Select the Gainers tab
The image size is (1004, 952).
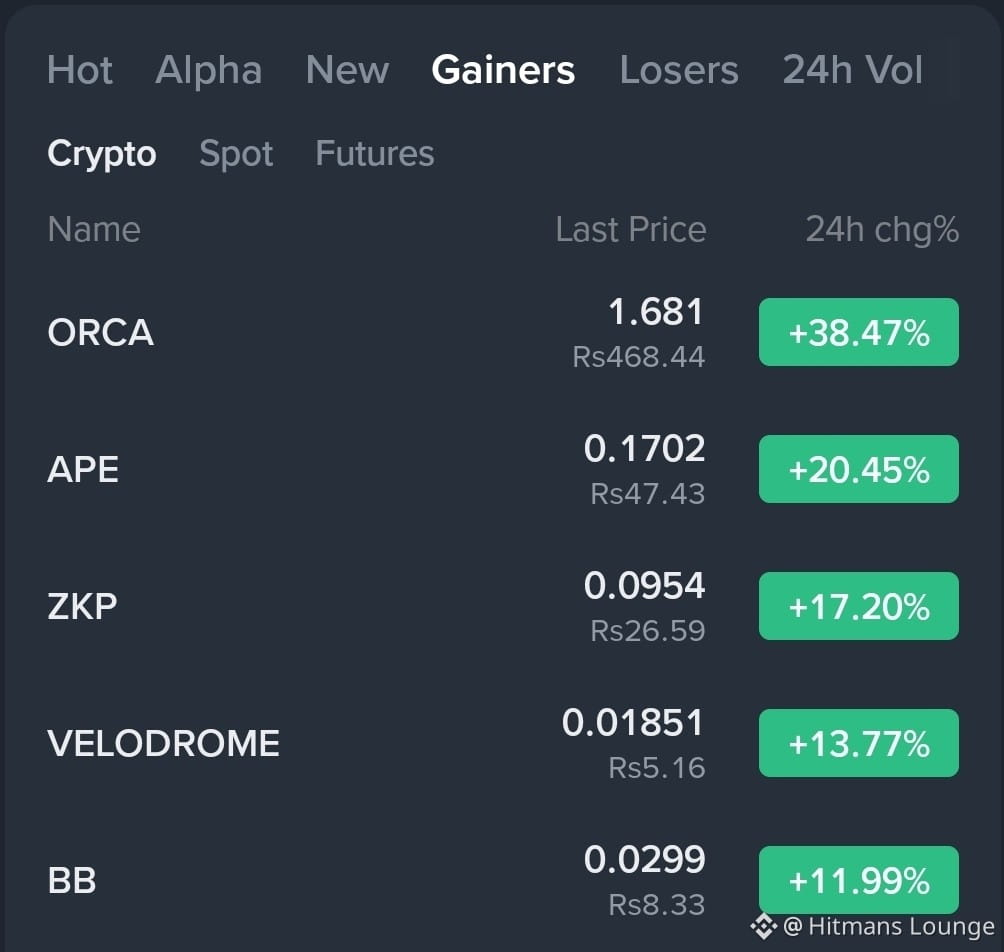click(503, 70)
